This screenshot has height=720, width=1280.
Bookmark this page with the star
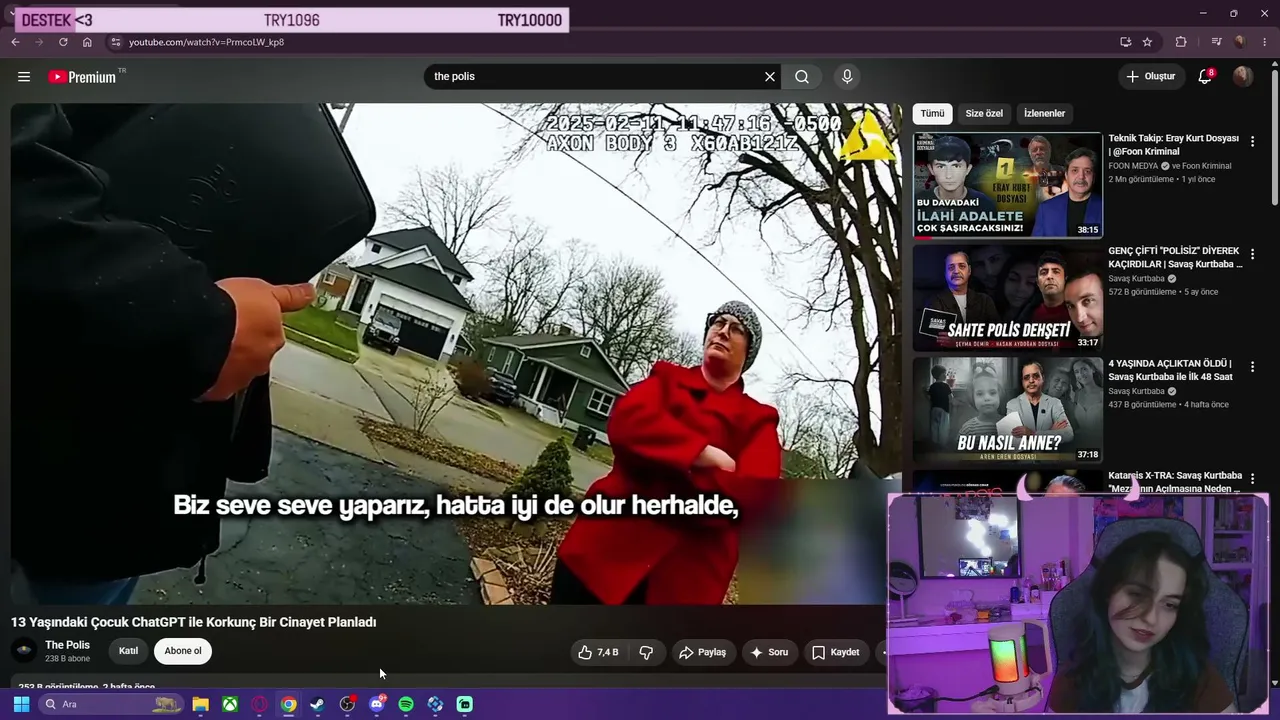coord(1147,42)
